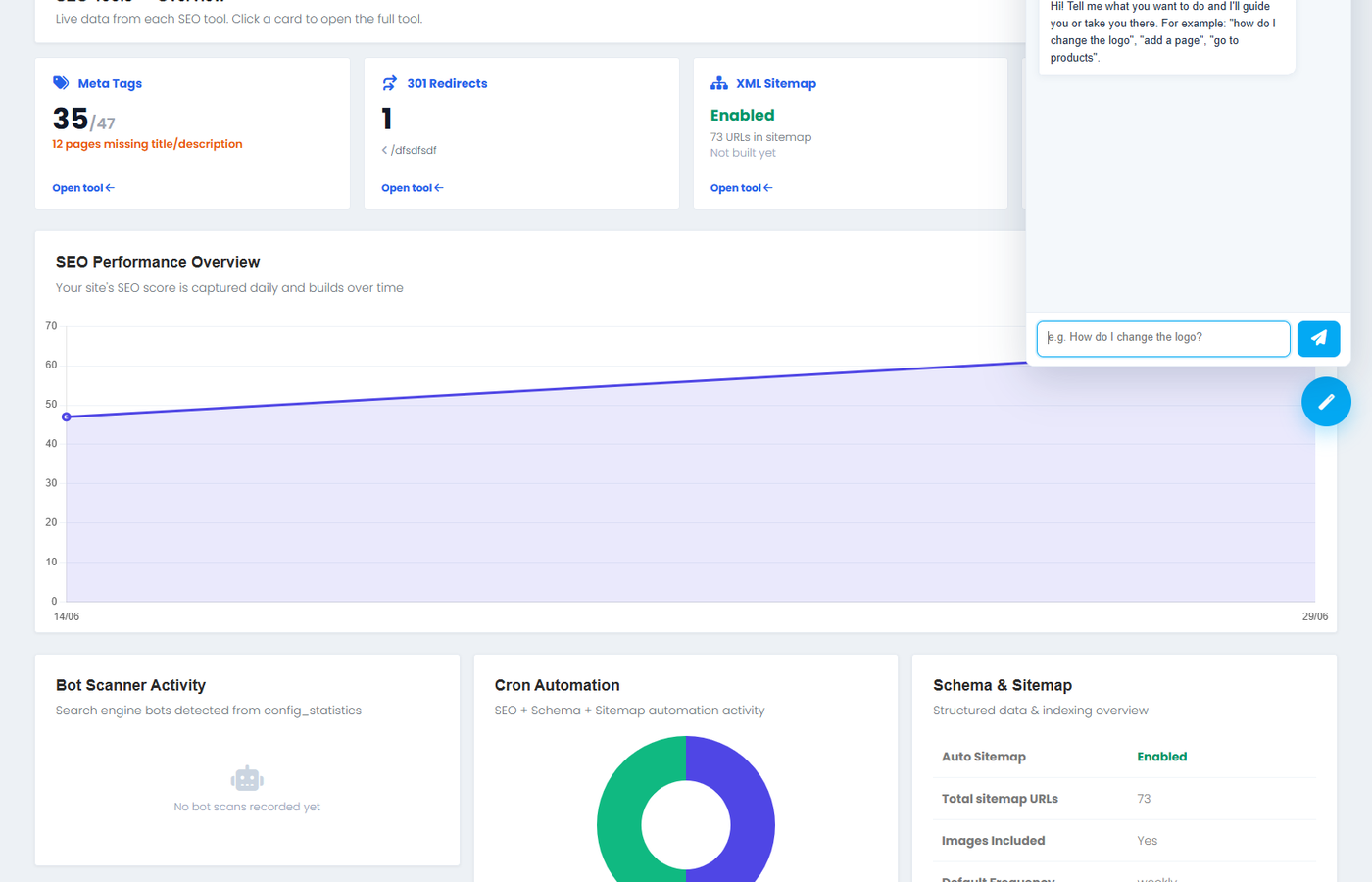Click the 'Cron Automation' heading

click(x=557, y=685)
